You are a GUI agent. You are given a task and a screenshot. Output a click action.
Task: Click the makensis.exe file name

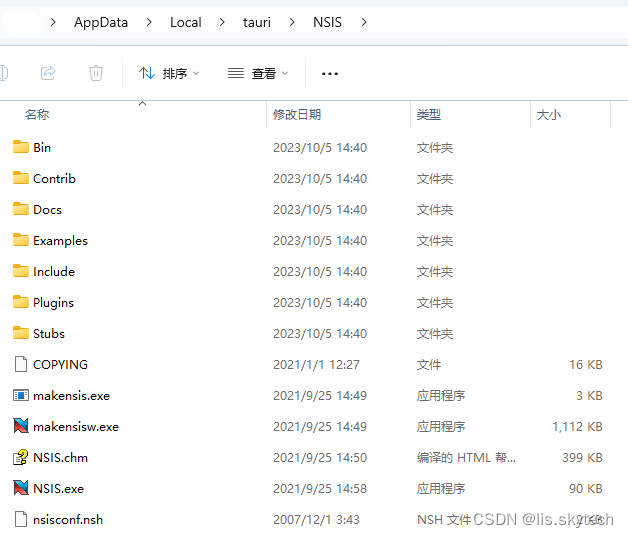pos(72,396)
